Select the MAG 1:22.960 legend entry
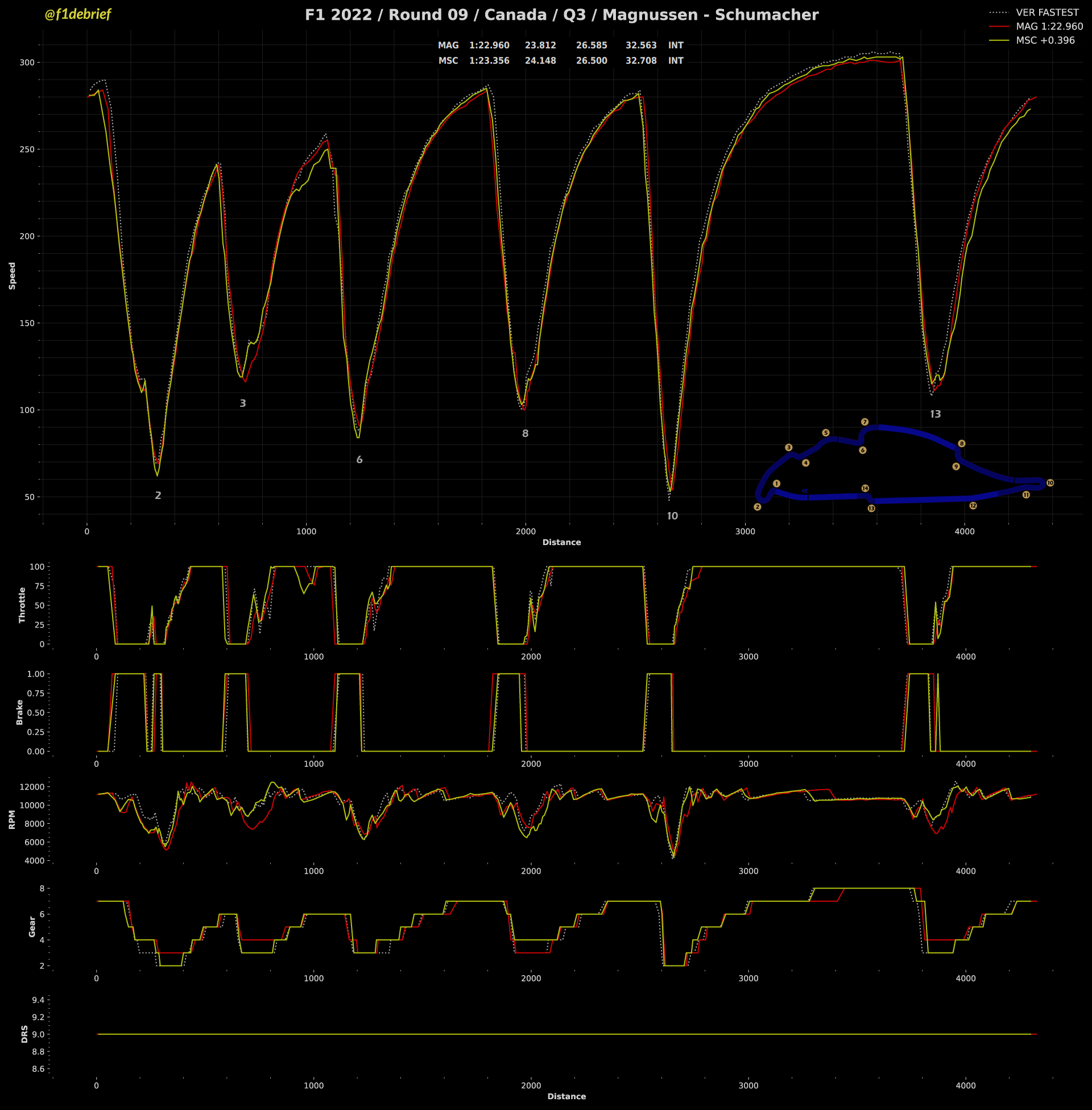Image resolution: width=1092 pixels, height=1110 pixels. tap(1036, 26)
